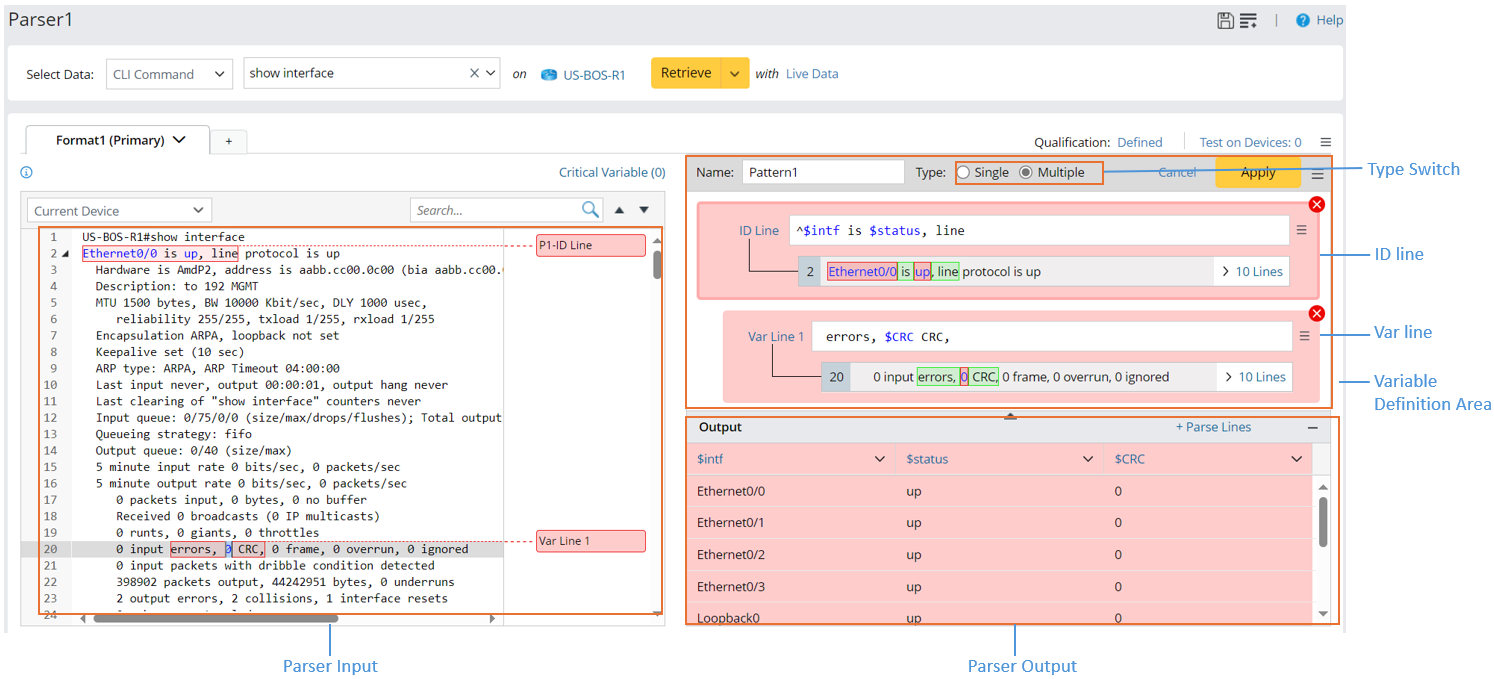Add a new format tab with plus

pos(228,142)
